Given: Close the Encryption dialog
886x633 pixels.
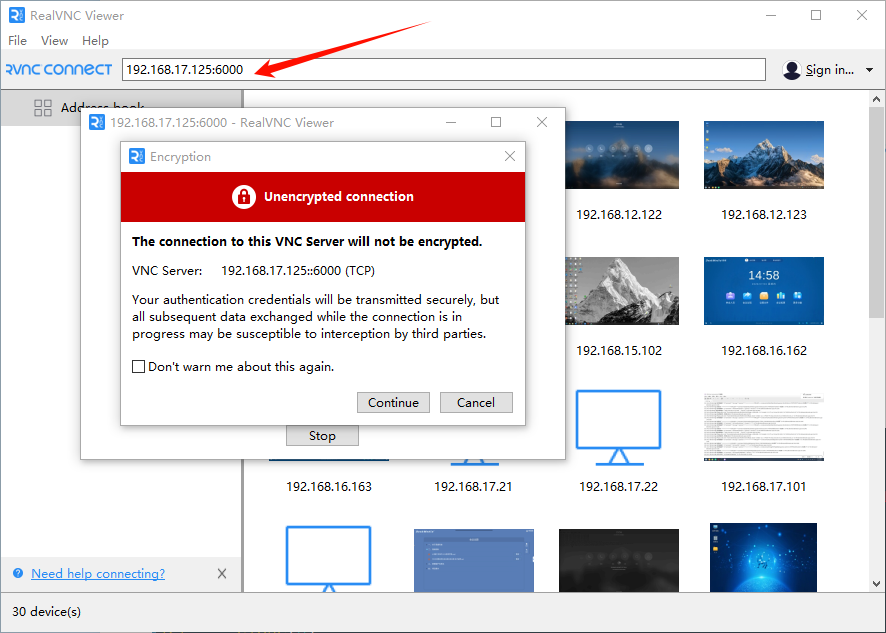Looking at the screenshot, I should point(510,157).
